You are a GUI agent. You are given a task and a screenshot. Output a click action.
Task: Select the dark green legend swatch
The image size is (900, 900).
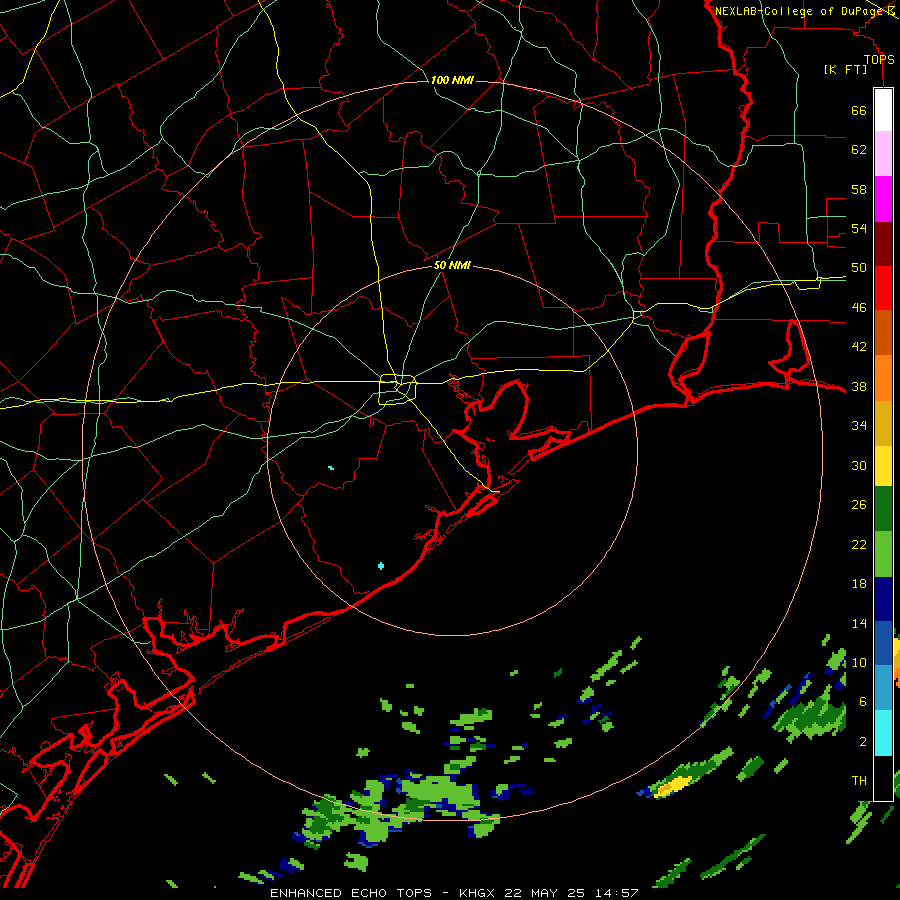tap(883, 509)
